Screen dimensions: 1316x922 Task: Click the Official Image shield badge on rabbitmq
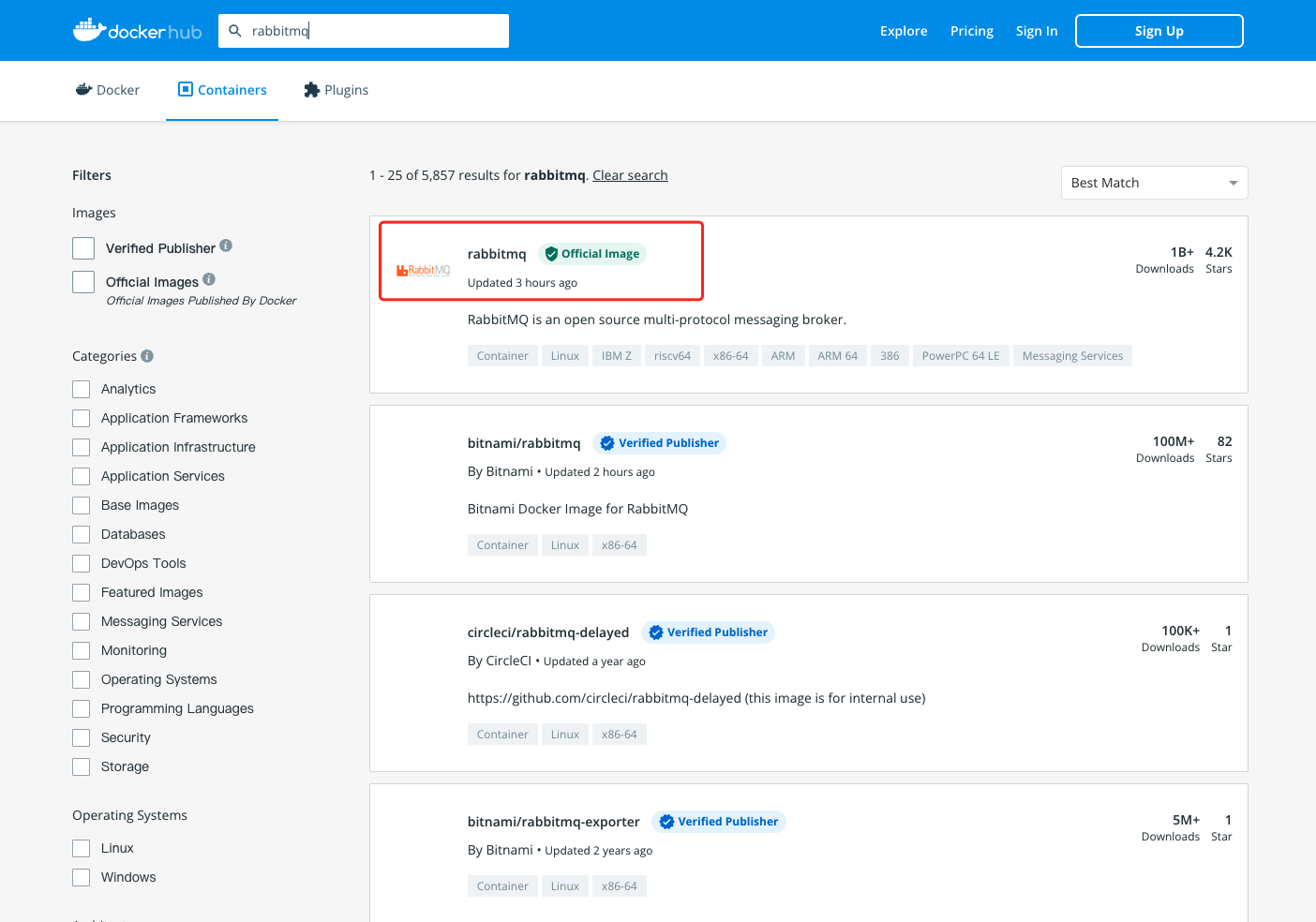pyautogui.click(x=592, y=254)
